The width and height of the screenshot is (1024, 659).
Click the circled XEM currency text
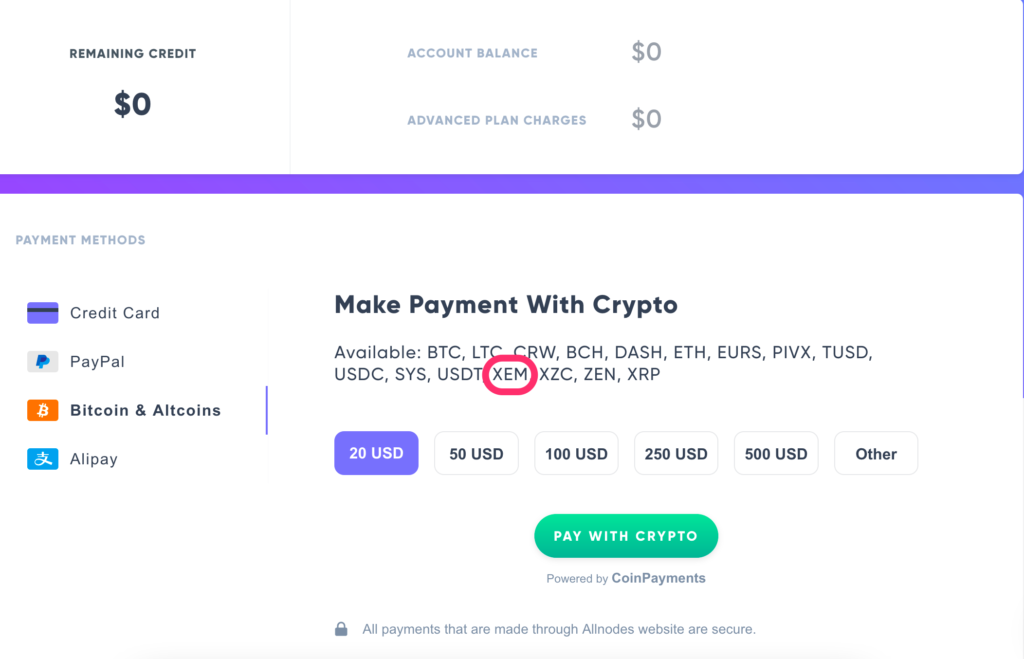coord(510,374)
